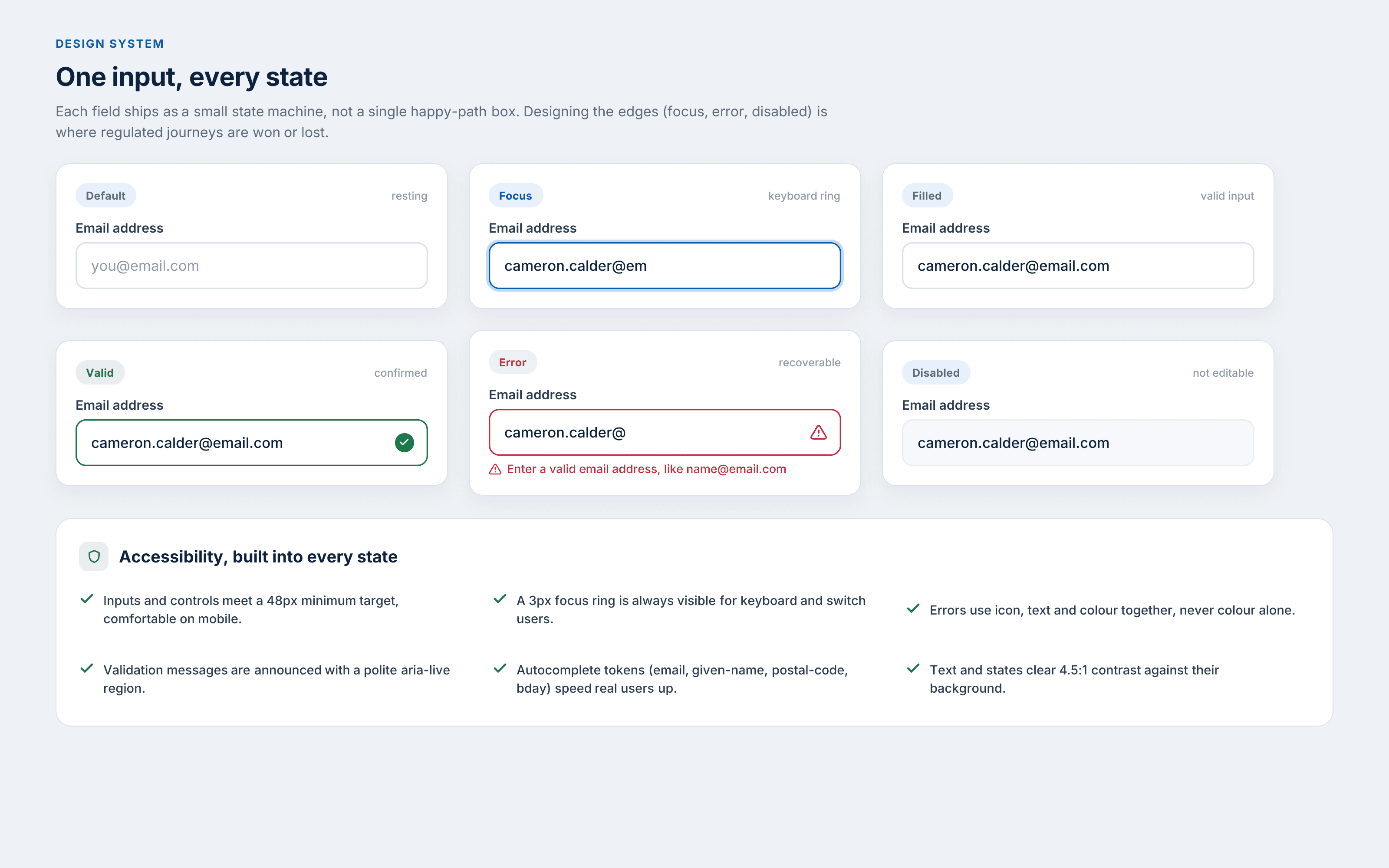Click the Default state badge
The width and height of the screenshot is (1389, 868).
(105, 196)
